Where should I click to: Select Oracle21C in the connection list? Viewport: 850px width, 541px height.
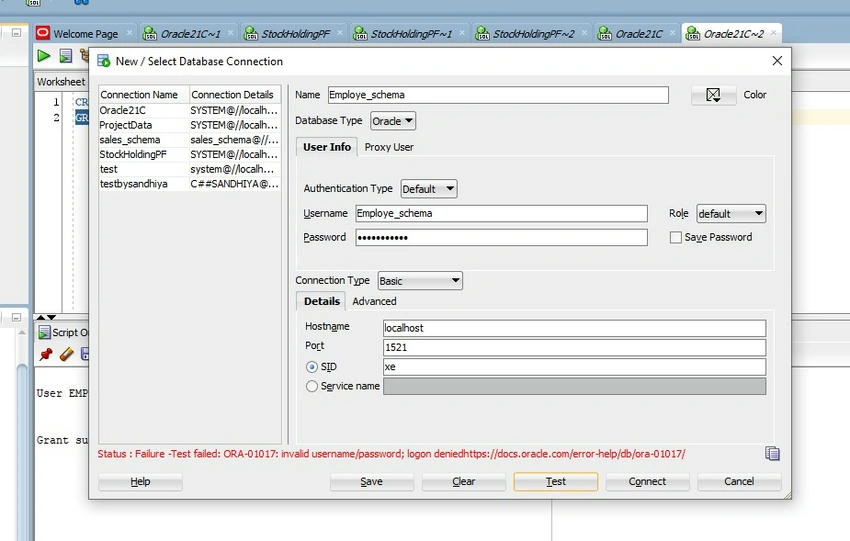click(189, 111)
